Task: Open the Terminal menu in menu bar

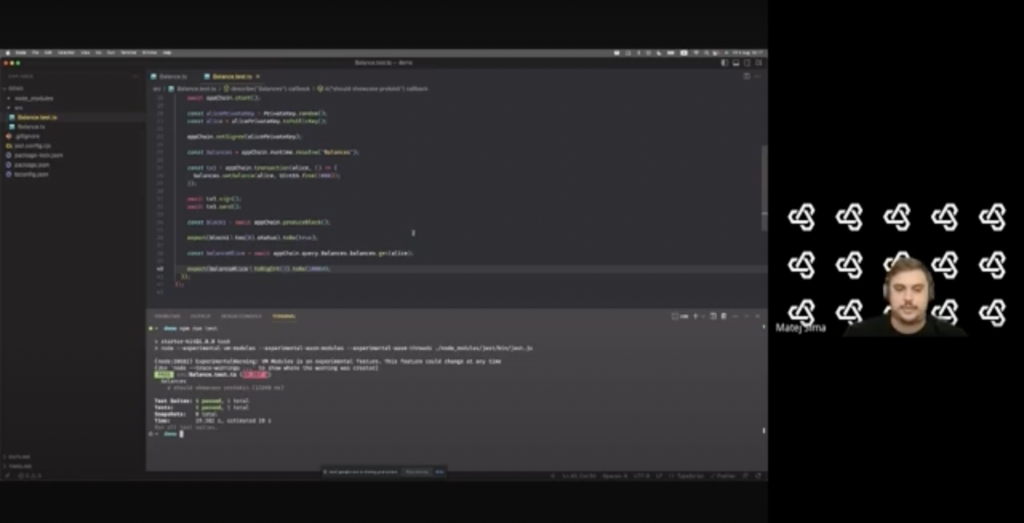Action: [x=128, y=52]
